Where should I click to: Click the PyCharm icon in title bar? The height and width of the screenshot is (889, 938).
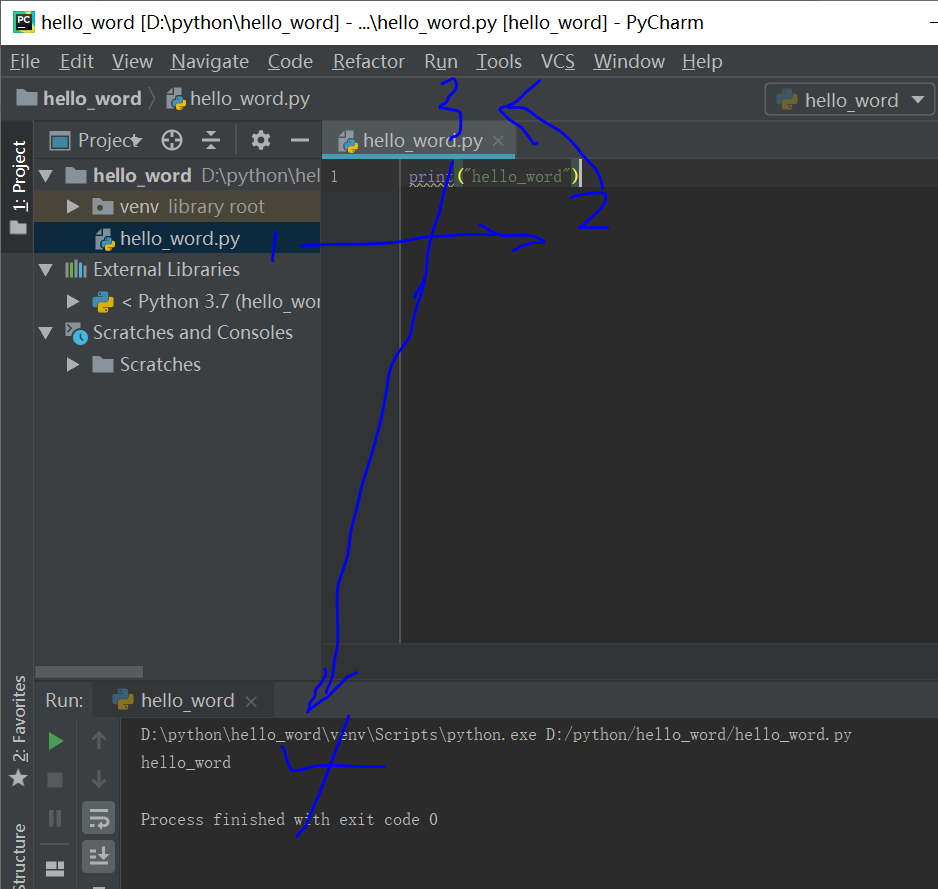click(x=24, y=22)
